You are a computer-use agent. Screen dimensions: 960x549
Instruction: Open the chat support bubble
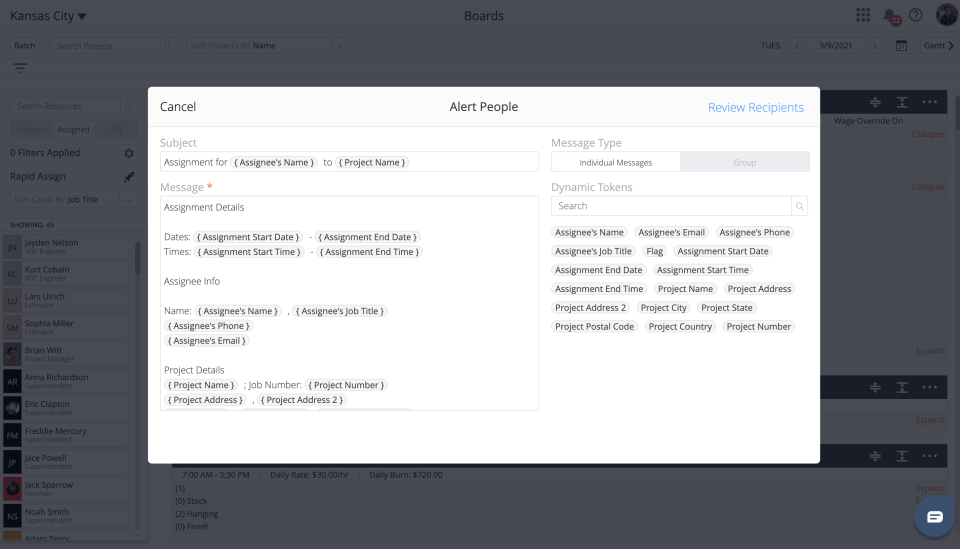click(x=934, y=516)
